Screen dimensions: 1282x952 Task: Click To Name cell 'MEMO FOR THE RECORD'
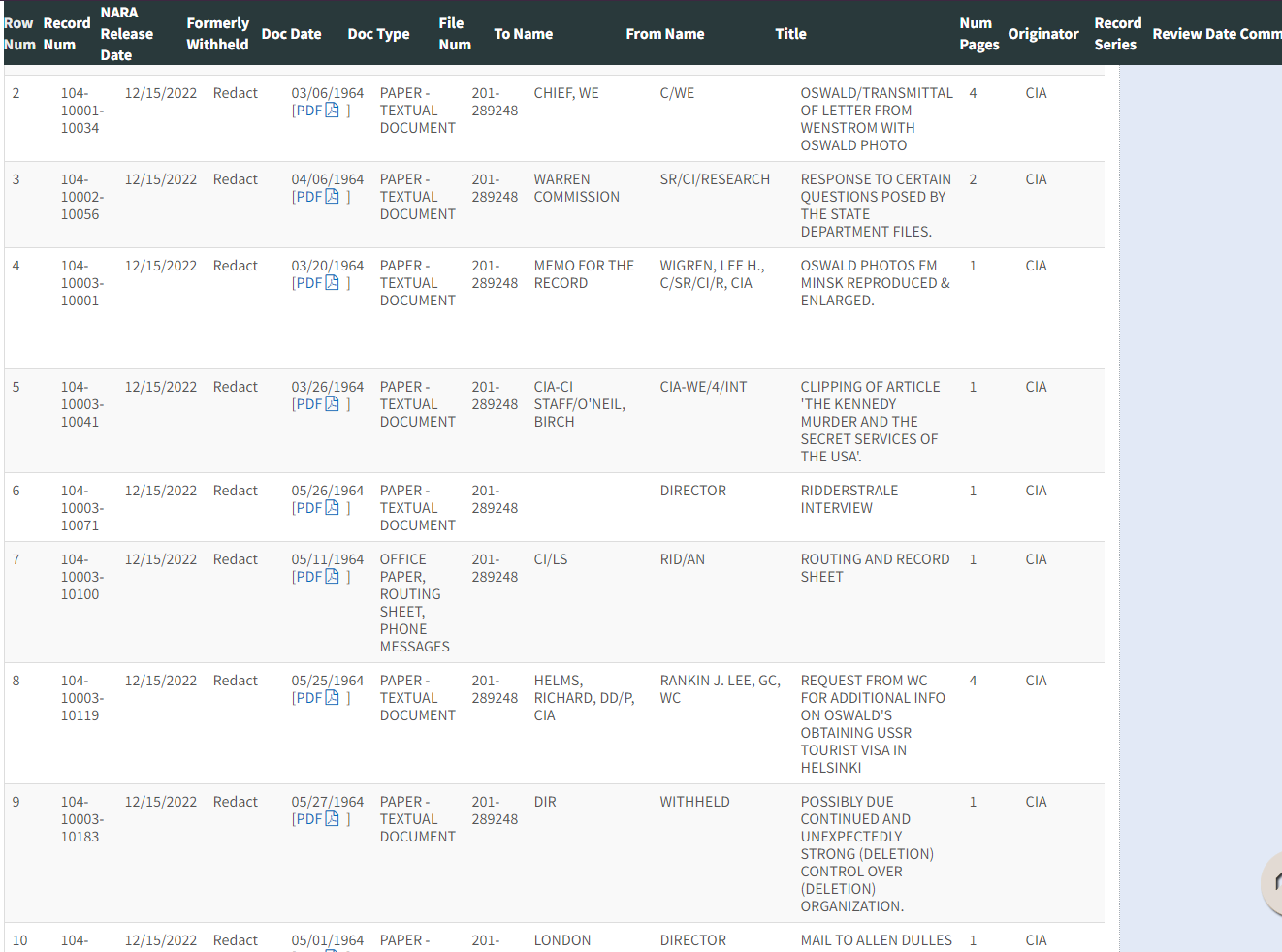coord(584,274)
